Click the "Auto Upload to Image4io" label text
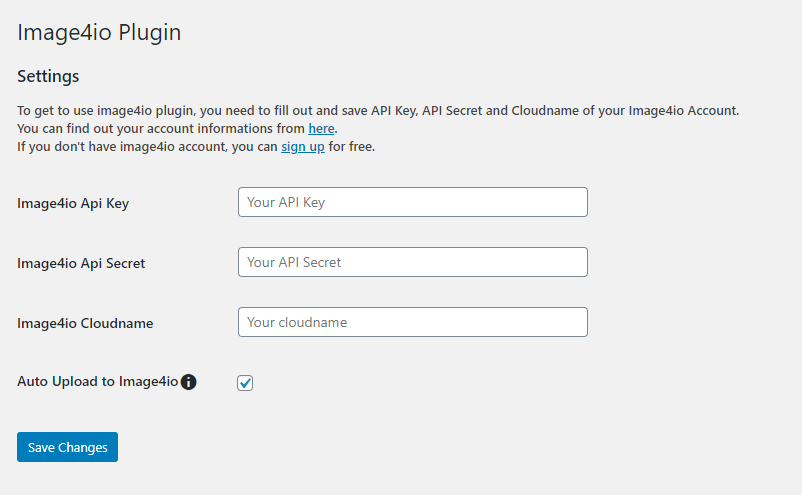 pyautogui.click(x=97, y=381)
